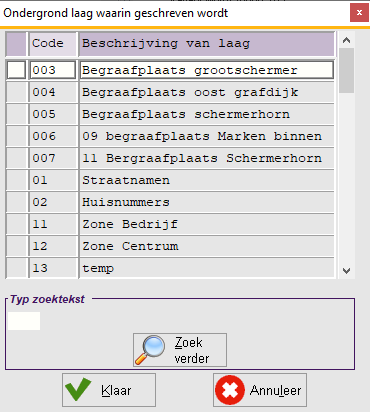Click the scrollbar up arrow
The width and height of the screenshot is (370, 412).
click(346, 41)
